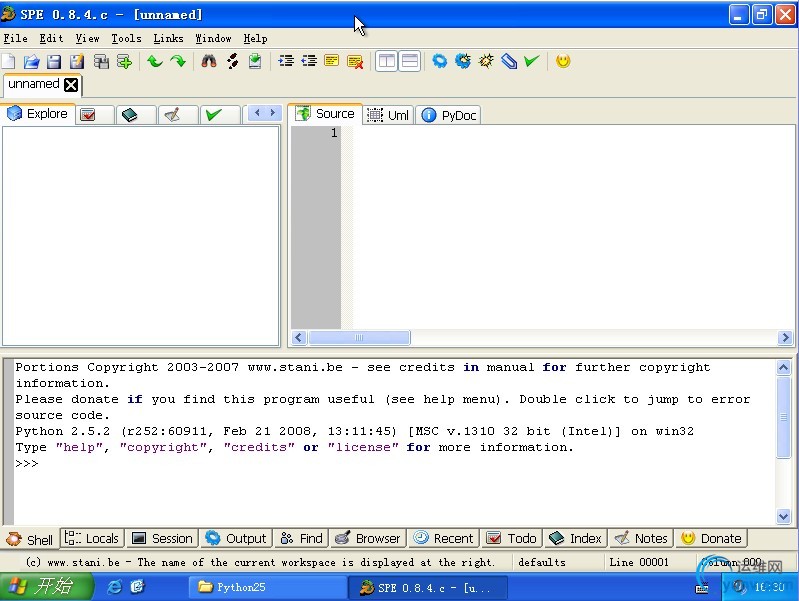Click the footprints go-to-line icon

tap(232, 62)
